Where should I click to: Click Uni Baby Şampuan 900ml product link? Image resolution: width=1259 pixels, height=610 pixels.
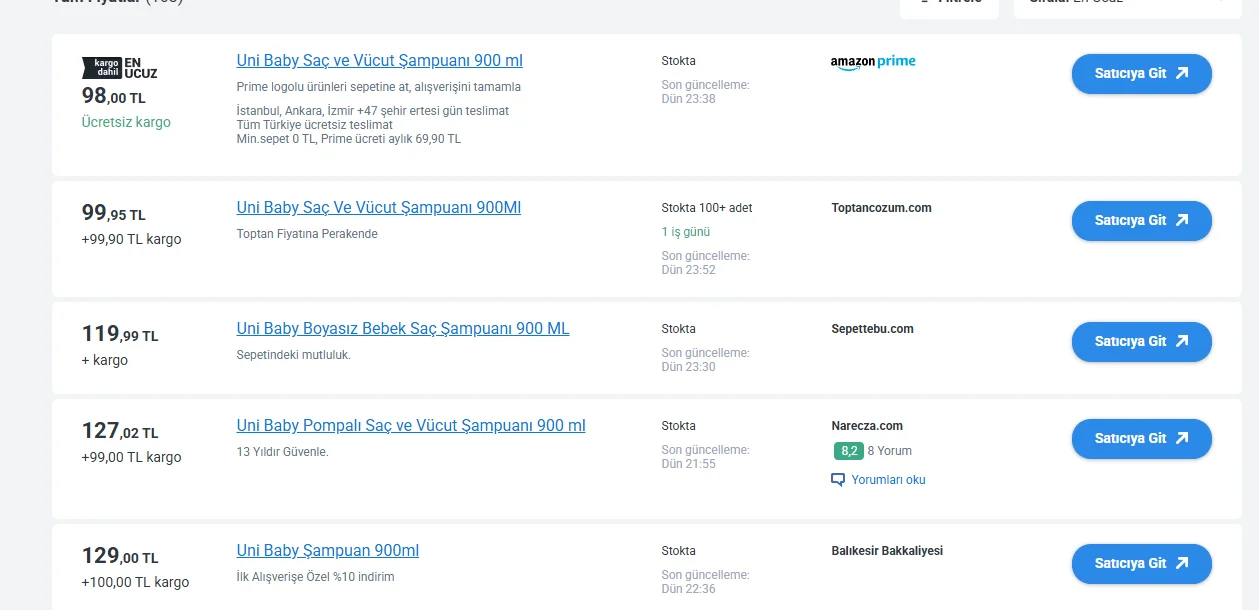coord(327,550)
